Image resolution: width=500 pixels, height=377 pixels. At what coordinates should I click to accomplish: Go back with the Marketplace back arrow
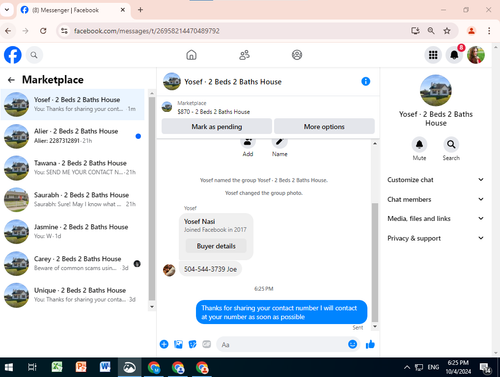coord(11,80)
